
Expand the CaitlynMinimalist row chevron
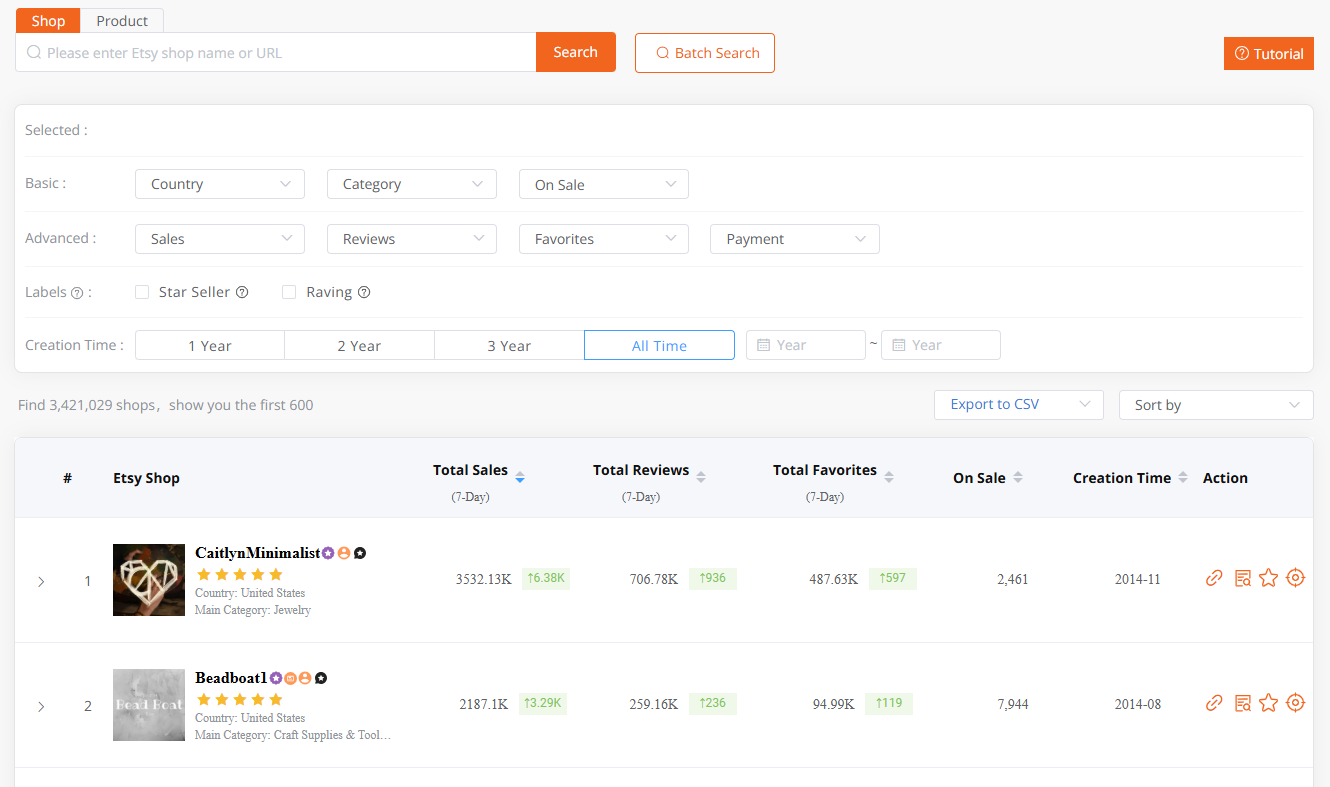click(41, 581)
